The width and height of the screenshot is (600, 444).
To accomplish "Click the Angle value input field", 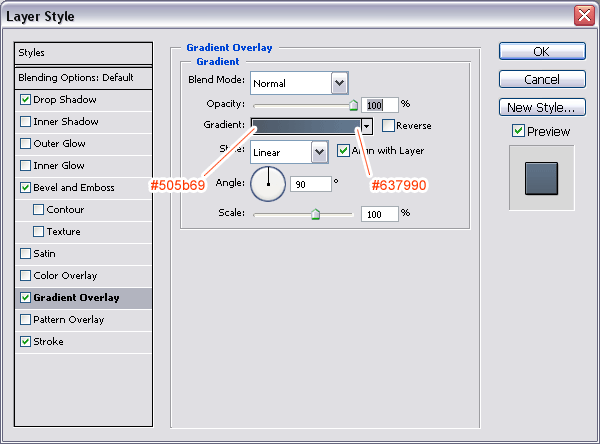I will (x=310, y=184).
